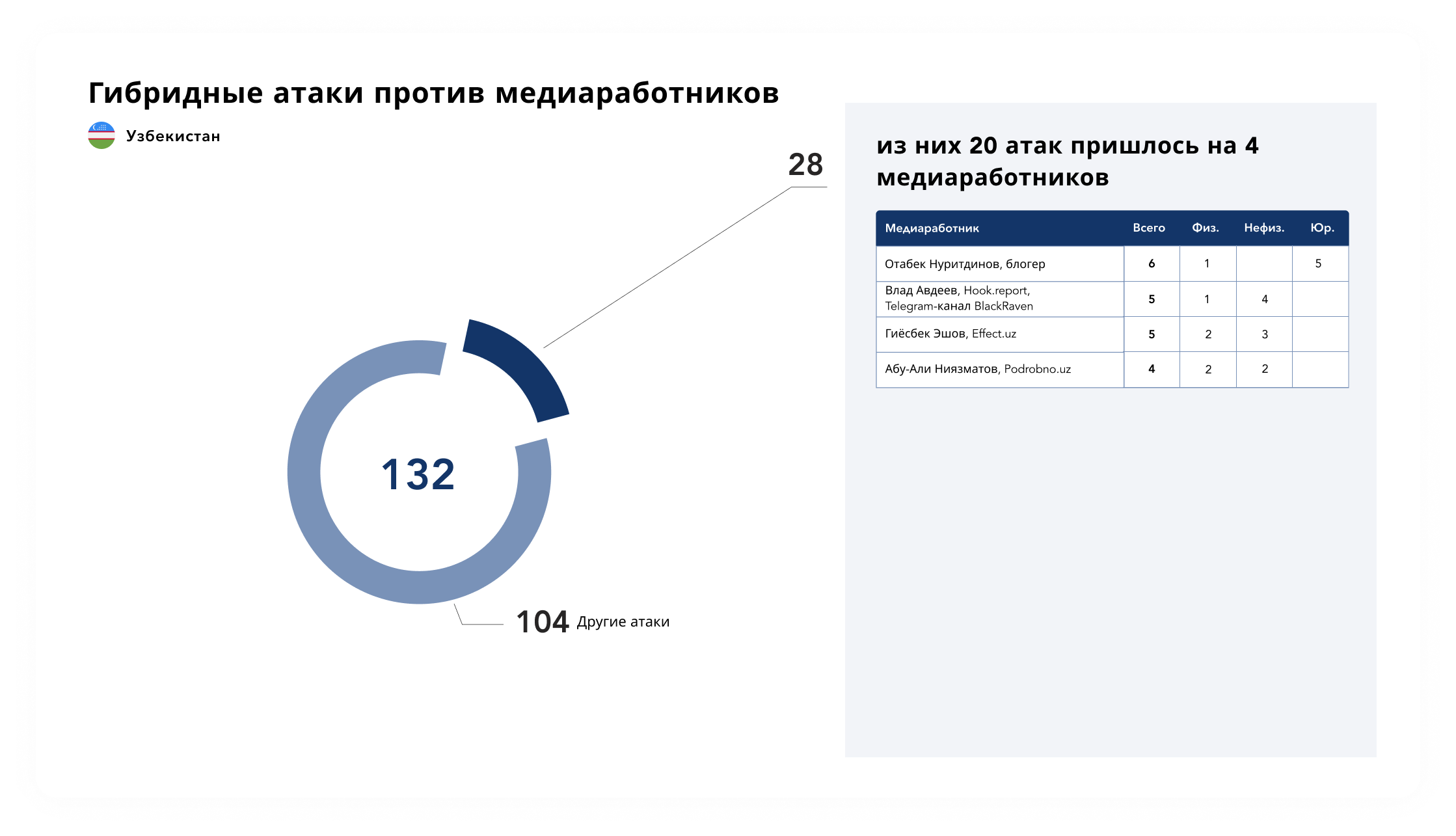Click total 4 in Абу-Али Ниязматов row
The image size is (1456, 836).
click(x=1152, y=369)
